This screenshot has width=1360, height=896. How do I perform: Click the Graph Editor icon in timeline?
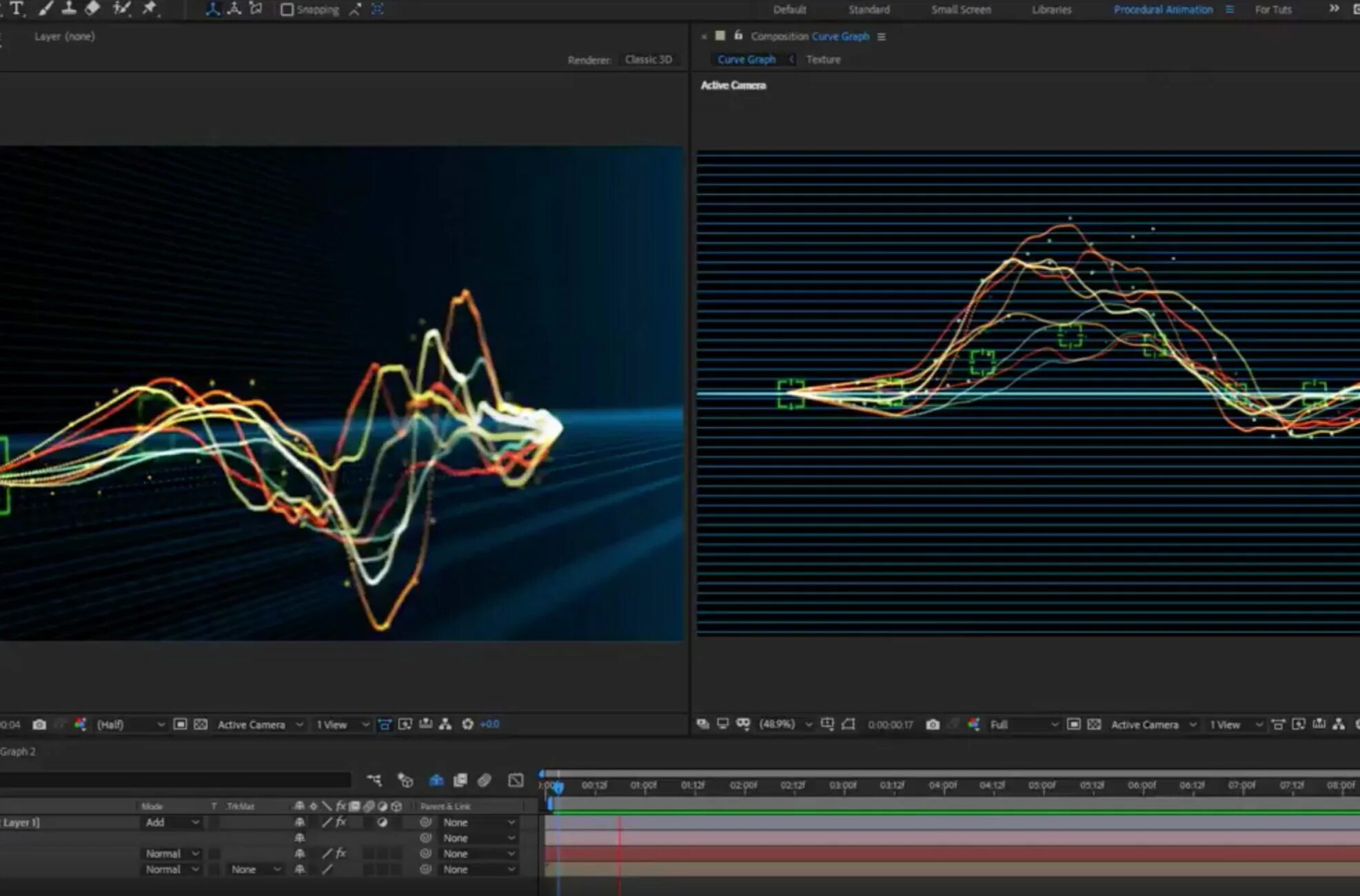[x=516, y=780]
